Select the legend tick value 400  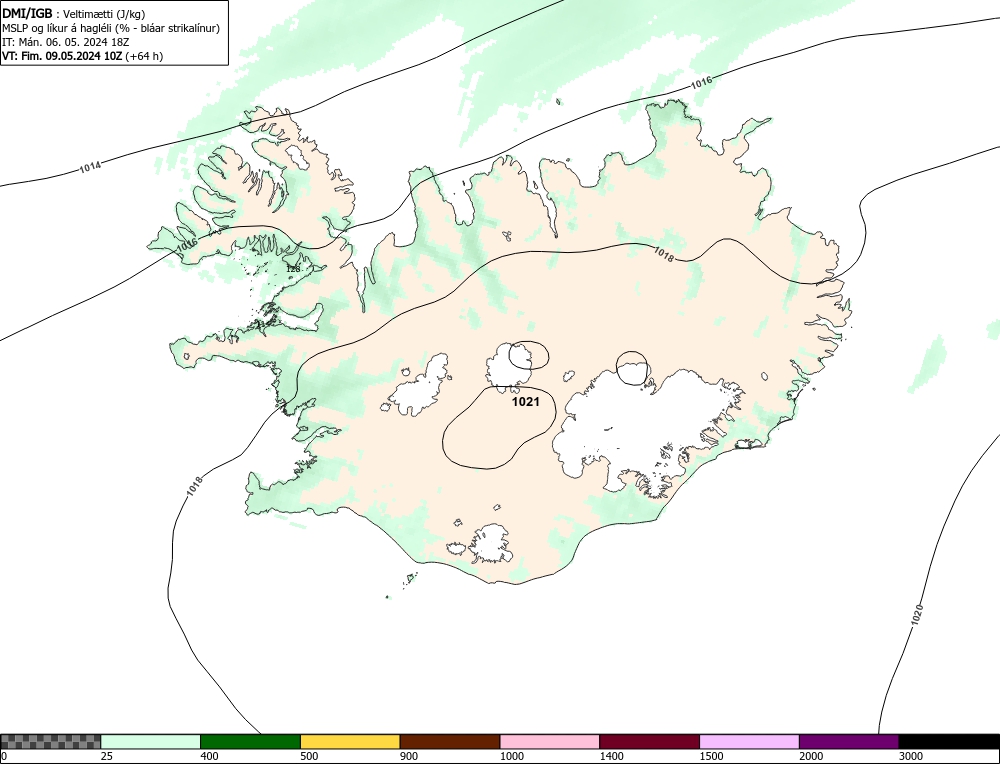point(209,756)
